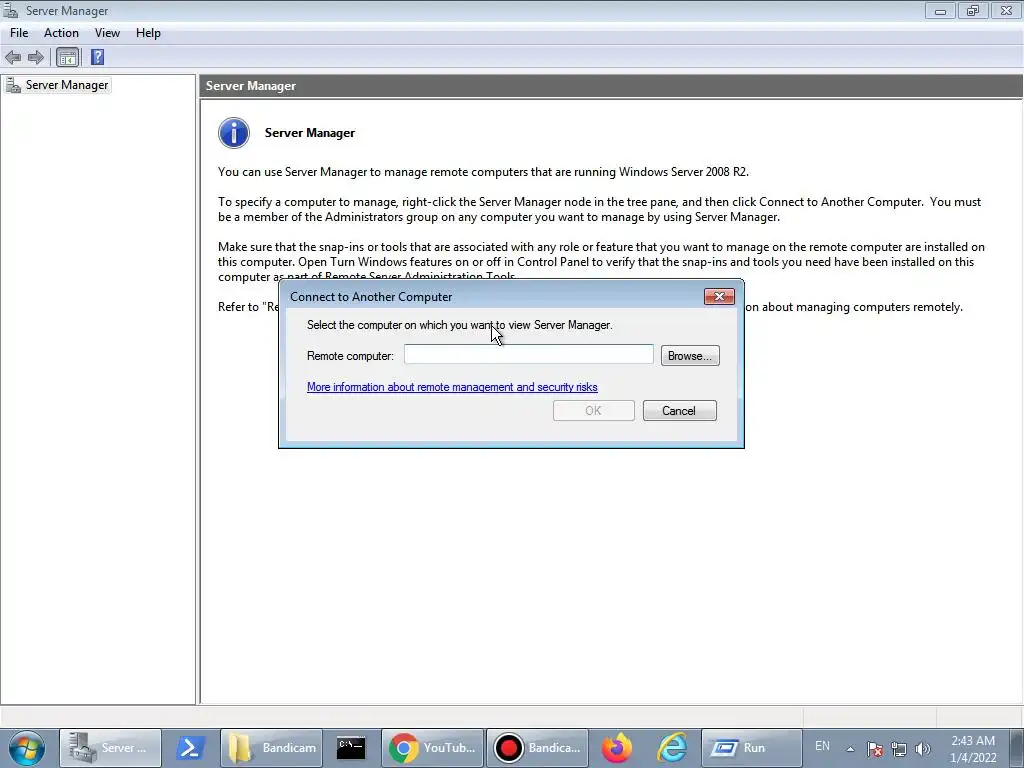
Task: Open the Help toolbar icon
Action: tap(97, 57)
